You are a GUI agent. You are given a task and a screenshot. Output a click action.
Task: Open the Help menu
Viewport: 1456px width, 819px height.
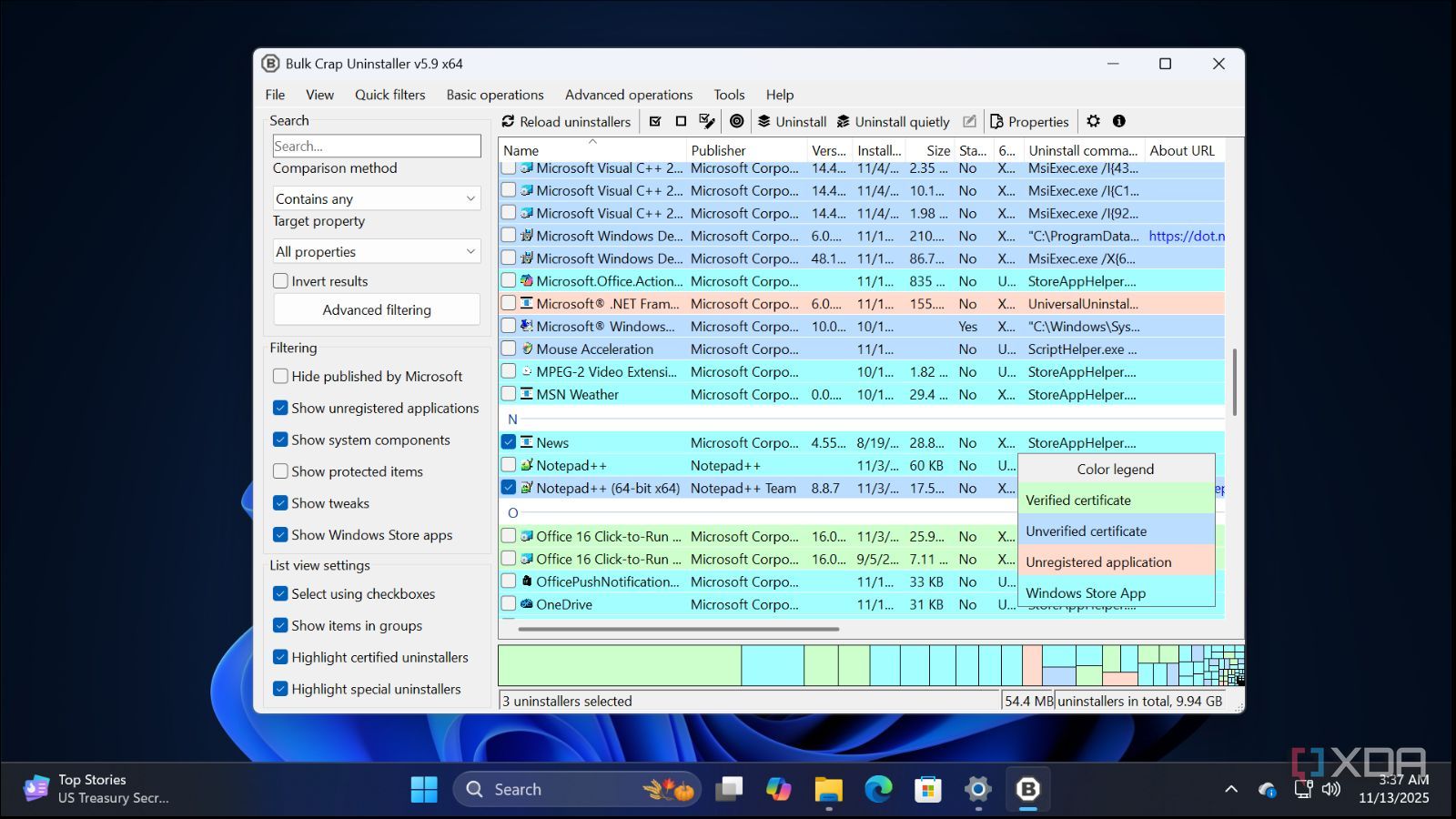780,95
